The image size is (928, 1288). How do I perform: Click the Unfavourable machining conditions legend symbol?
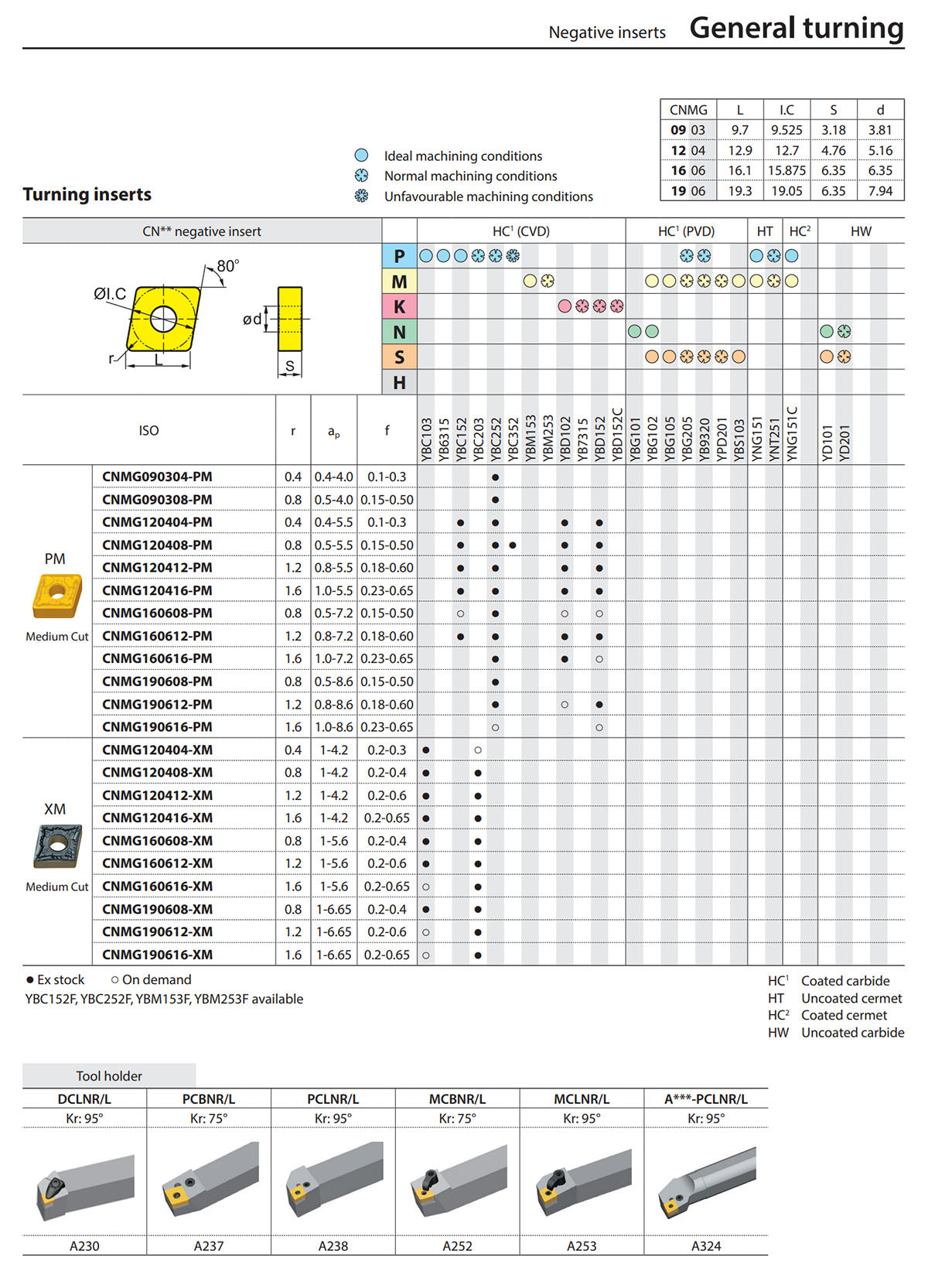coord(361,196)
